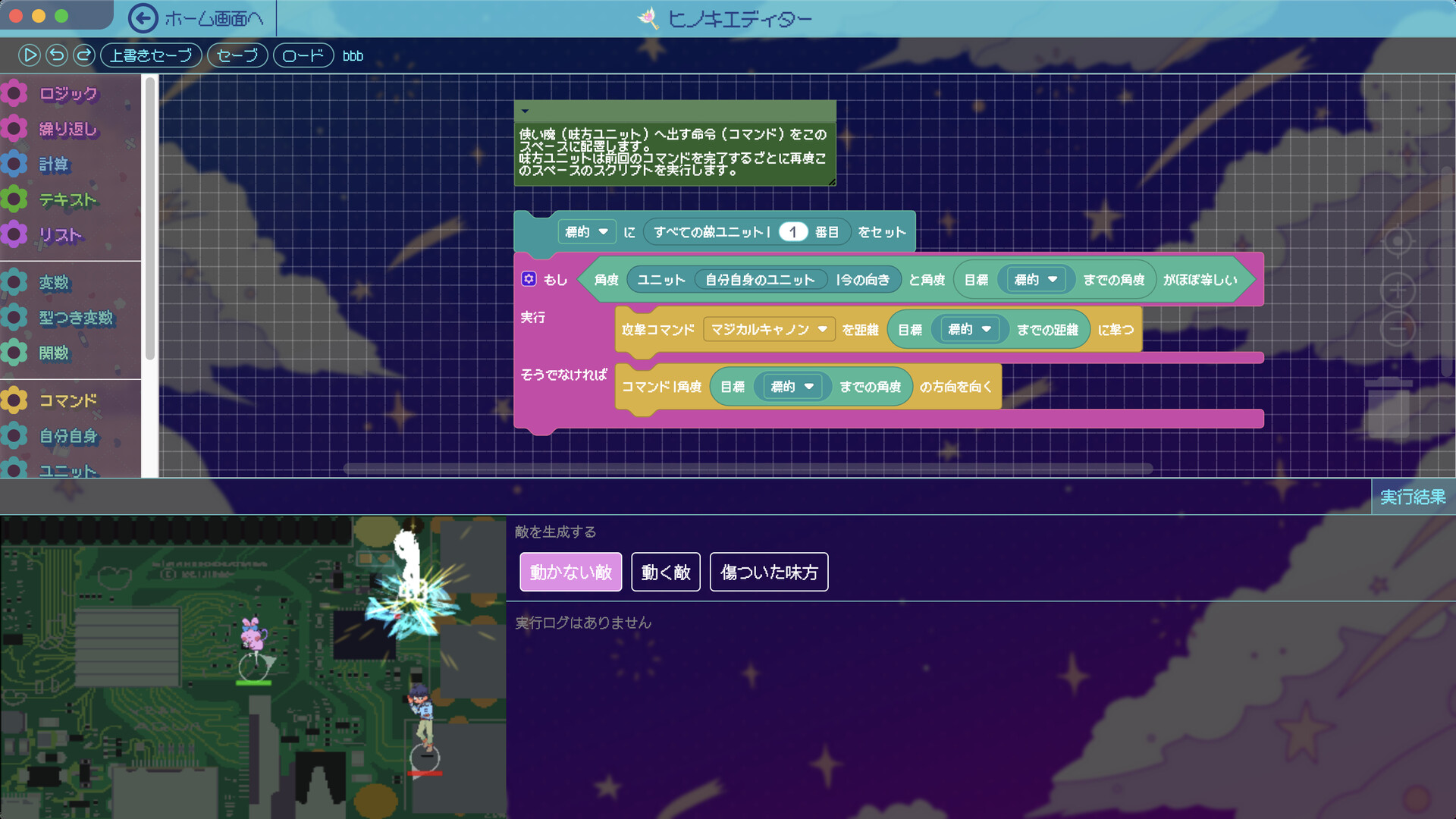Change the 標的 target in the angle condition
The width and height of the screenshot is (1456, 819).
[1036, 279]
